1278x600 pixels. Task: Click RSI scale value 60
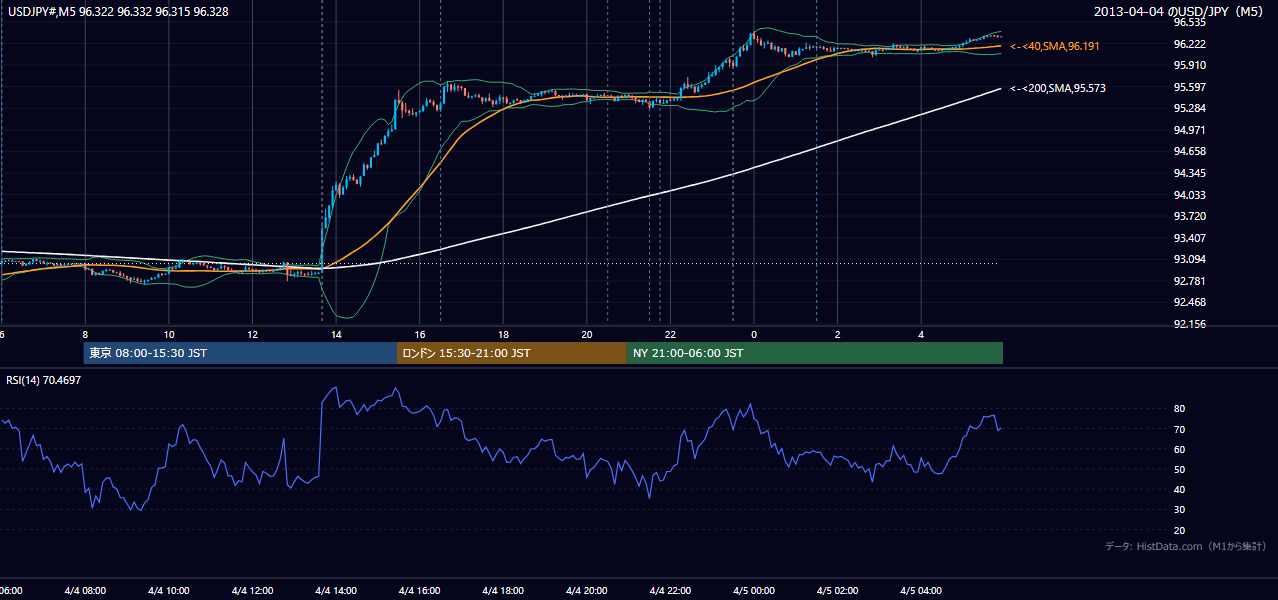click(x=1179, y=449)
